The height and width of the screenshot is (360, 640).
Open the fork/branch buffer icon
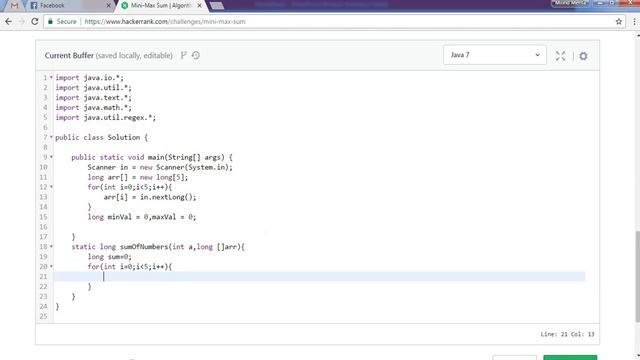point(183,55)
